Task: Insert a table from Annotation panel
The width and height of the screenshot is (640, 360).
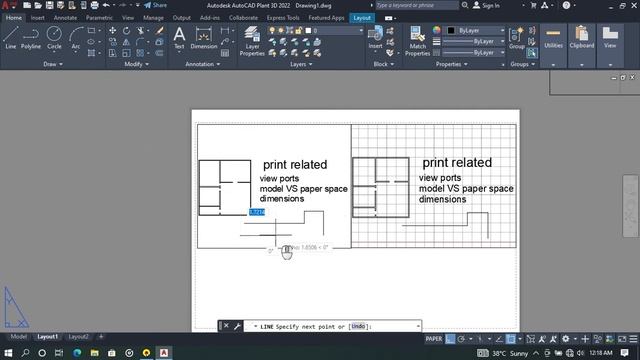Action: coord(225,53)
